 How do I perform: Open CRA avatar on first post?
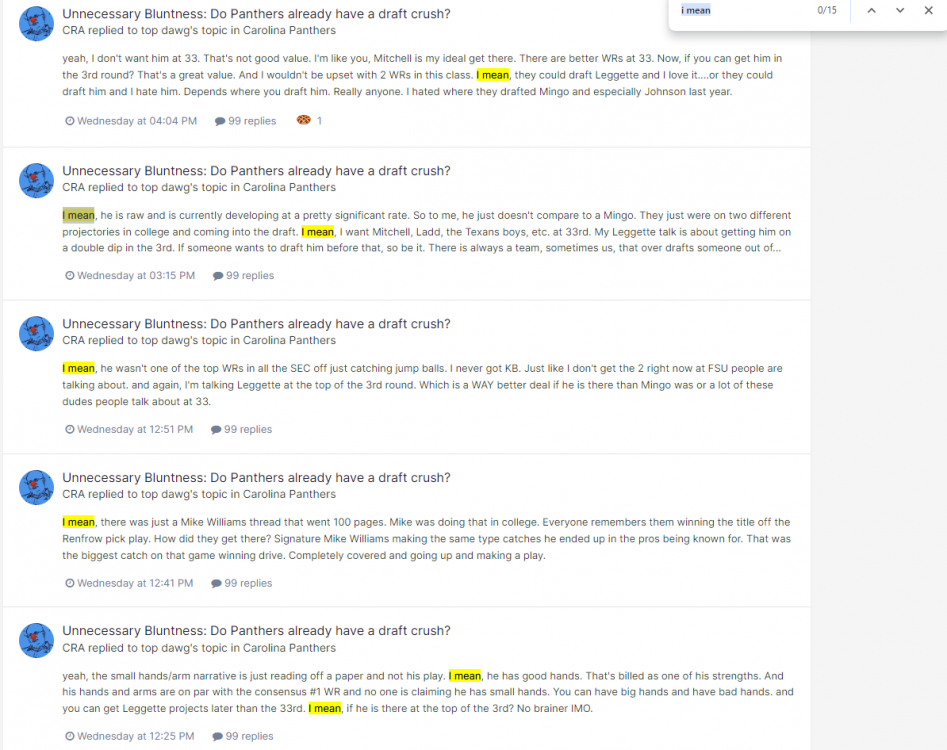tap(36, 24)
